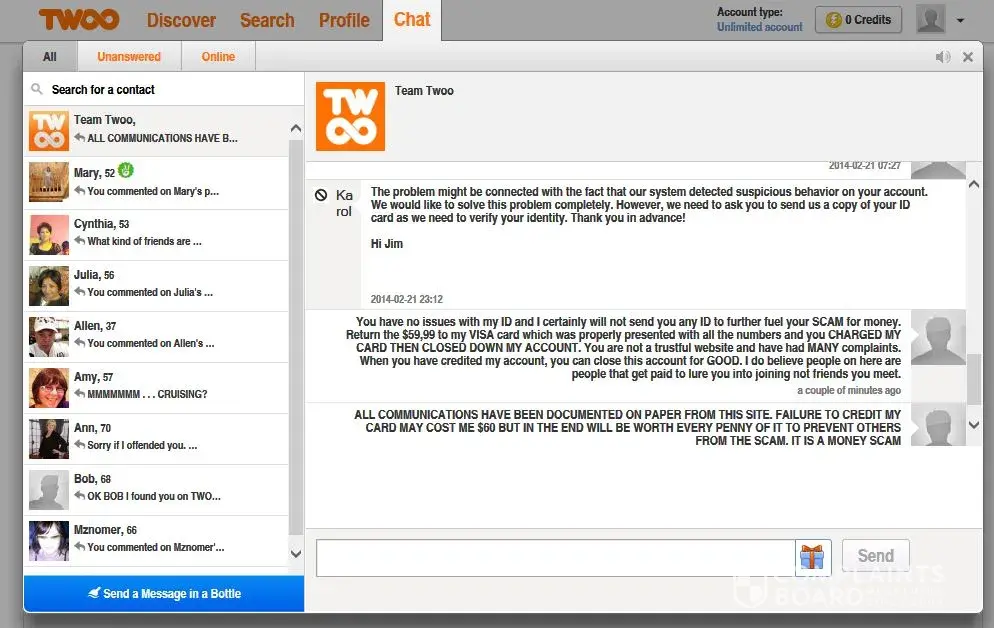Switch to the Online contacts tab
Viewport: 994px width, 628px height.
pyautogui.click(x=218, y=57)
